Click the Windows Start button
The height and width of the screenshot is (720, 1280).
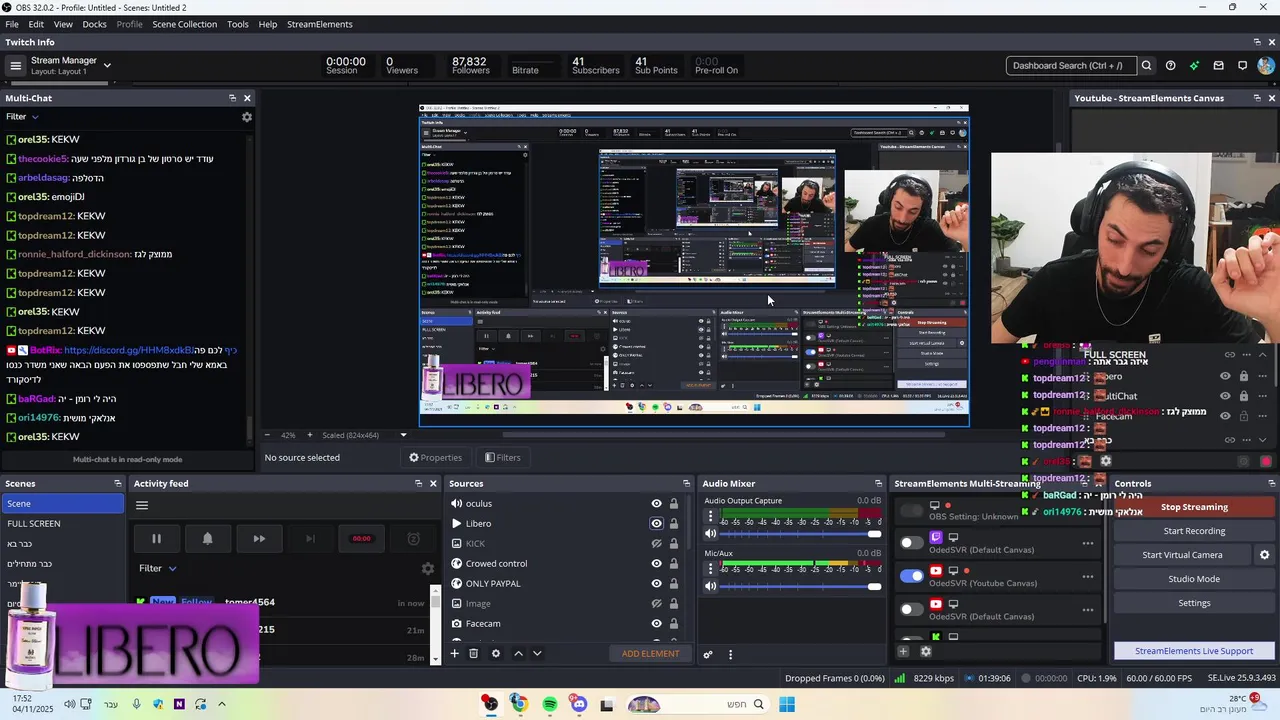click(787, 705)
